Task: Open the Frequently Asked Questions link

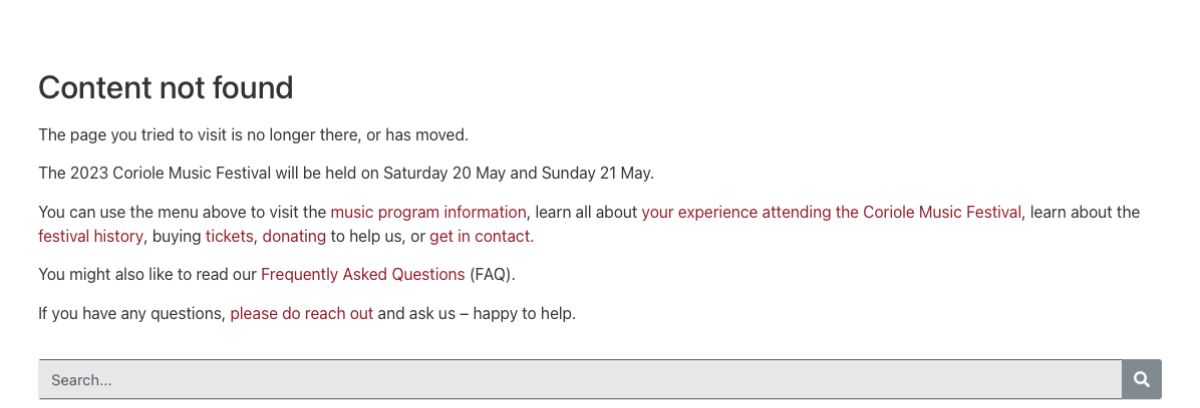Action: (x=363, y=274)
